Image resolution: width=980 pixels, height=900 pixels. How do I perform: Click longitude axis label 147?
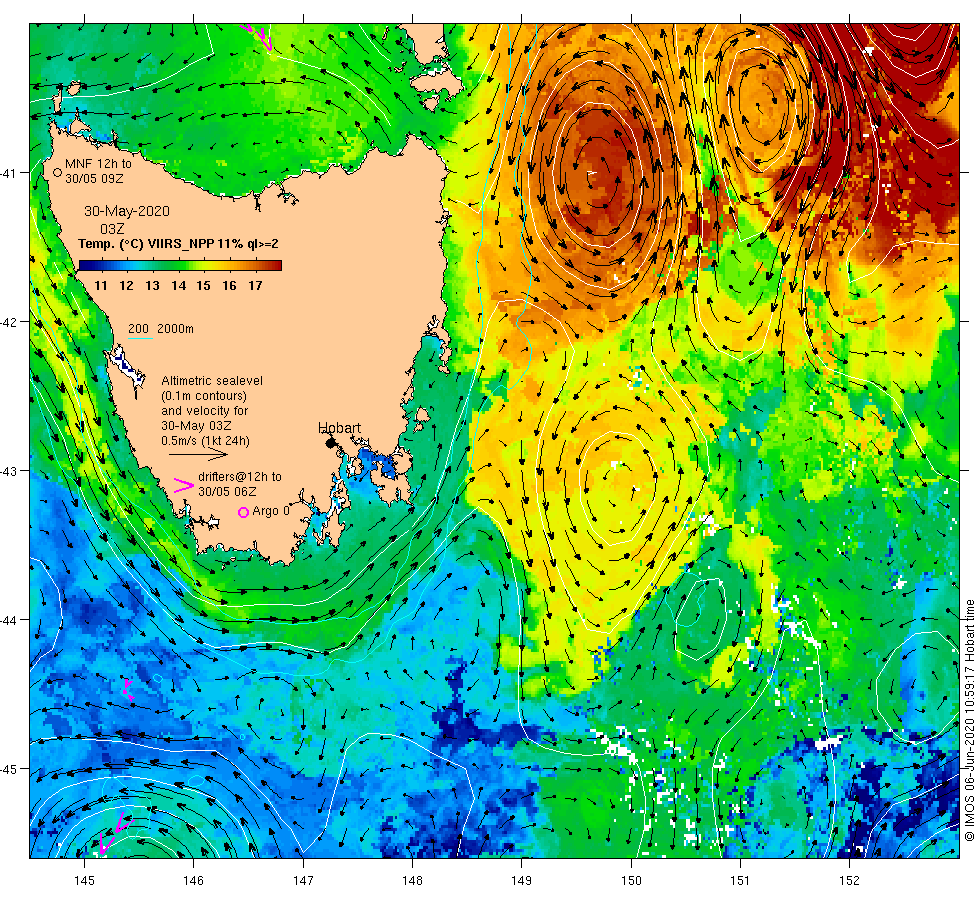[x=303, y=881]
